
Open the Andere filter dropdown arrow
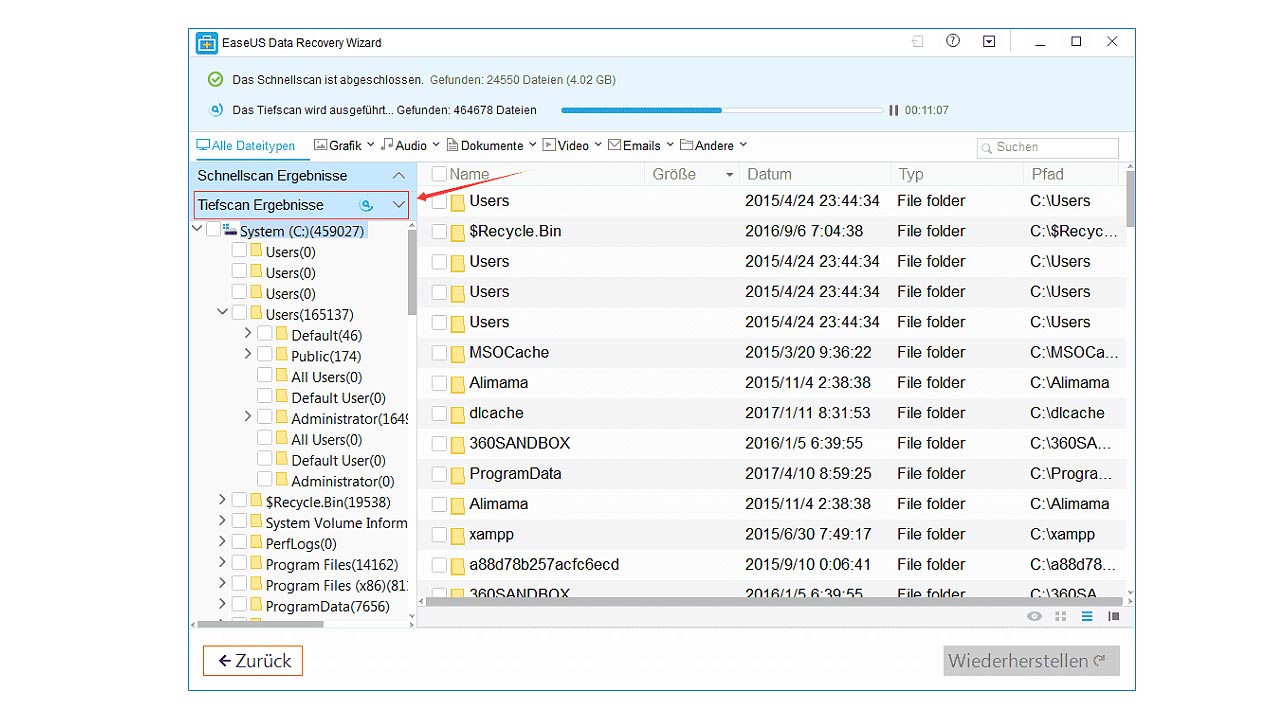point(743,145)
